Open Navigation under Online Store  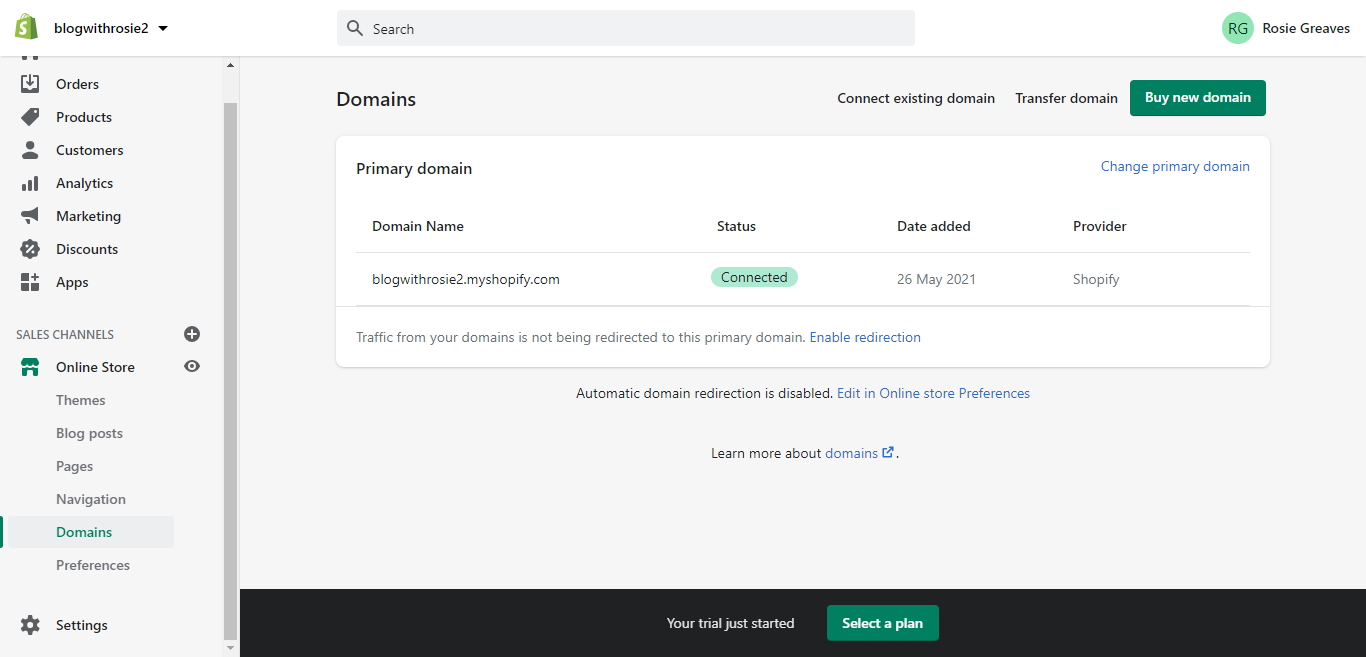pos(91,499)
